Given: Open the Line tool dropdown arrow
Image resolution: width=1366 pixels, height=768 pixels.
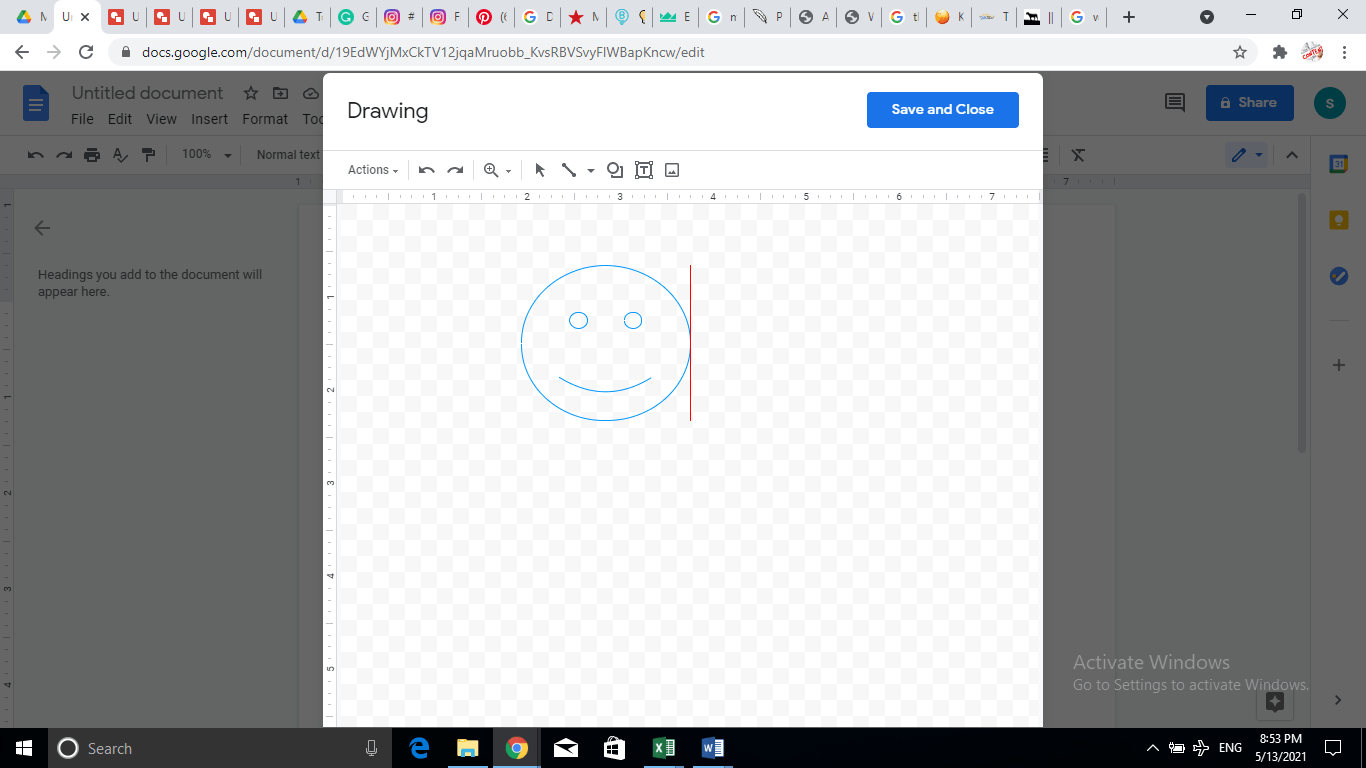Looking at the screenshot, I should pos(590,170).
